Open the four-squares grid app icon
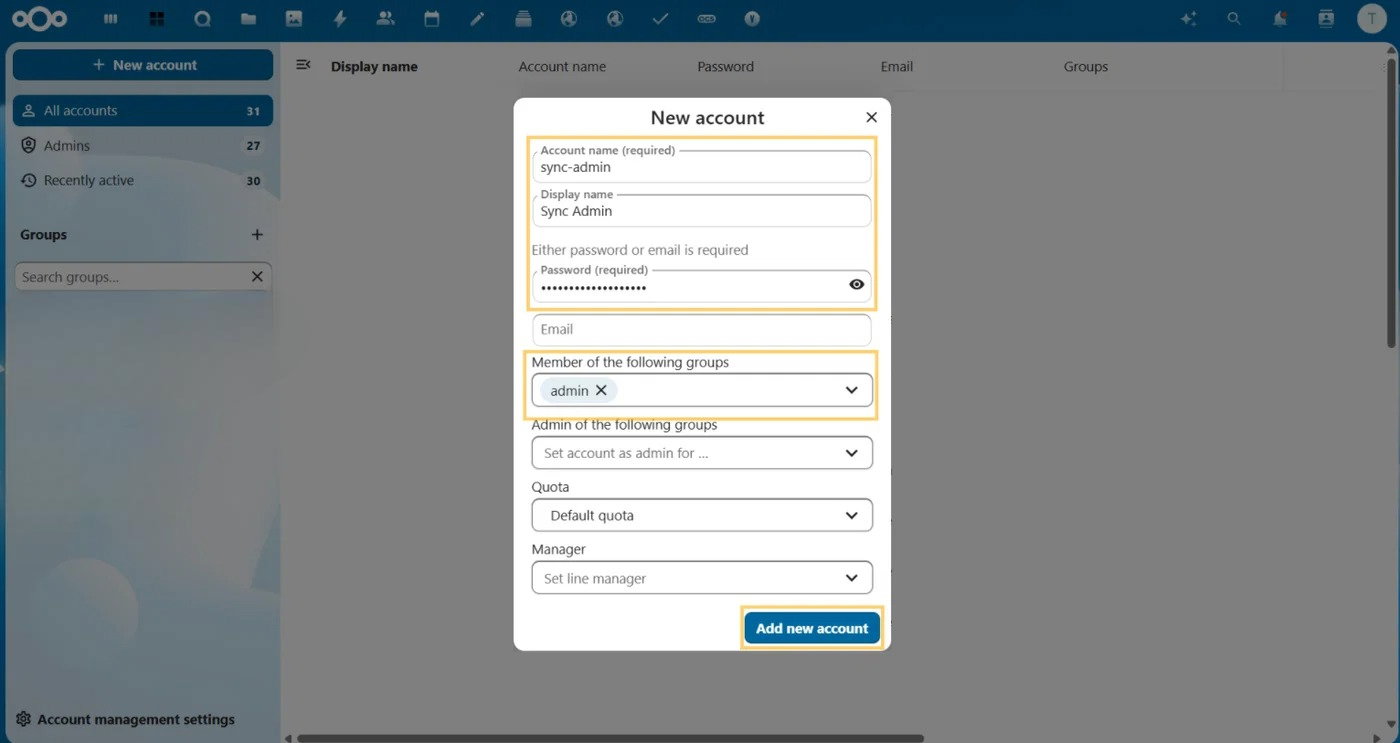Image resolution: width=1400 pixels, height=743 pixels. coord(156,19)
